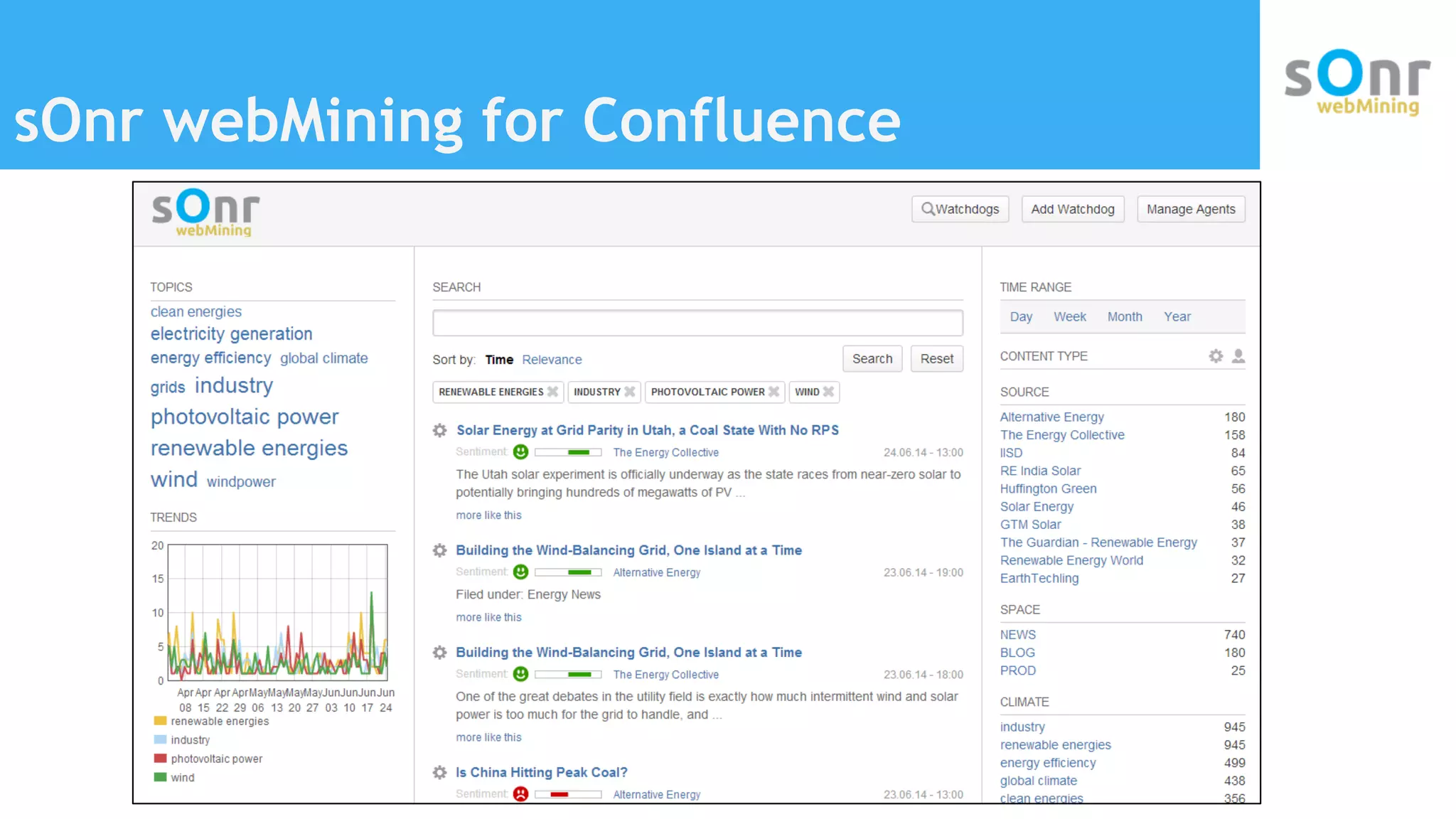
Task: Open article Solar Energy at Grid Parity in Utah
Action: click(648, 430)
